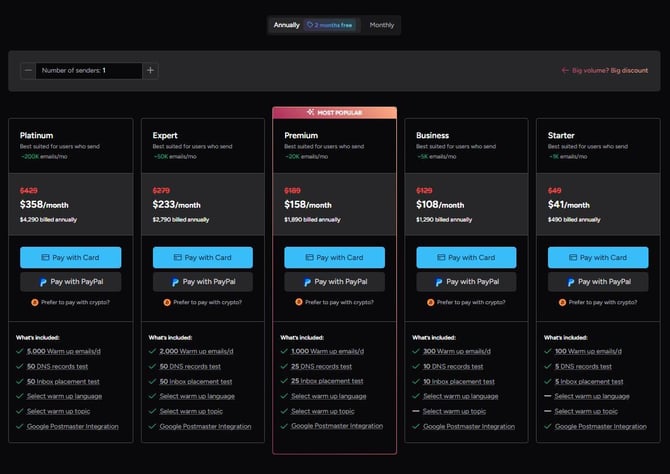Open the Big volume discount link
This screenshot has width=670, height=474.
[605, 71]
